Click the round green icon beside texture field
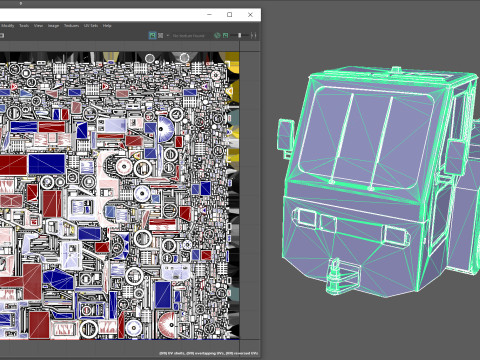This screenshot has width=480, height=360. 217,35
